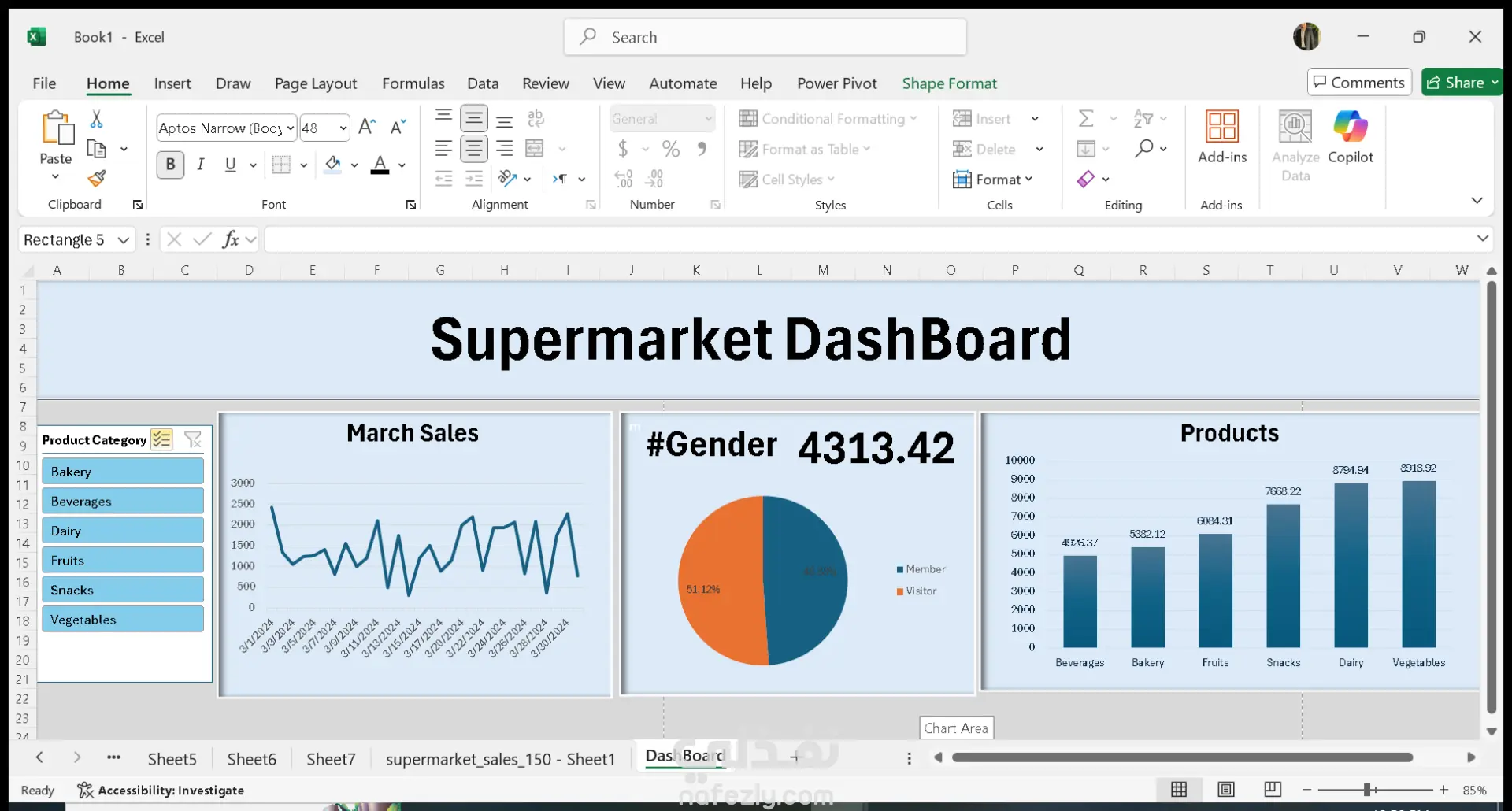The width and height of the screenshot is (1512, 811).
Task: Open the File menu
Action: pos(44,83)
